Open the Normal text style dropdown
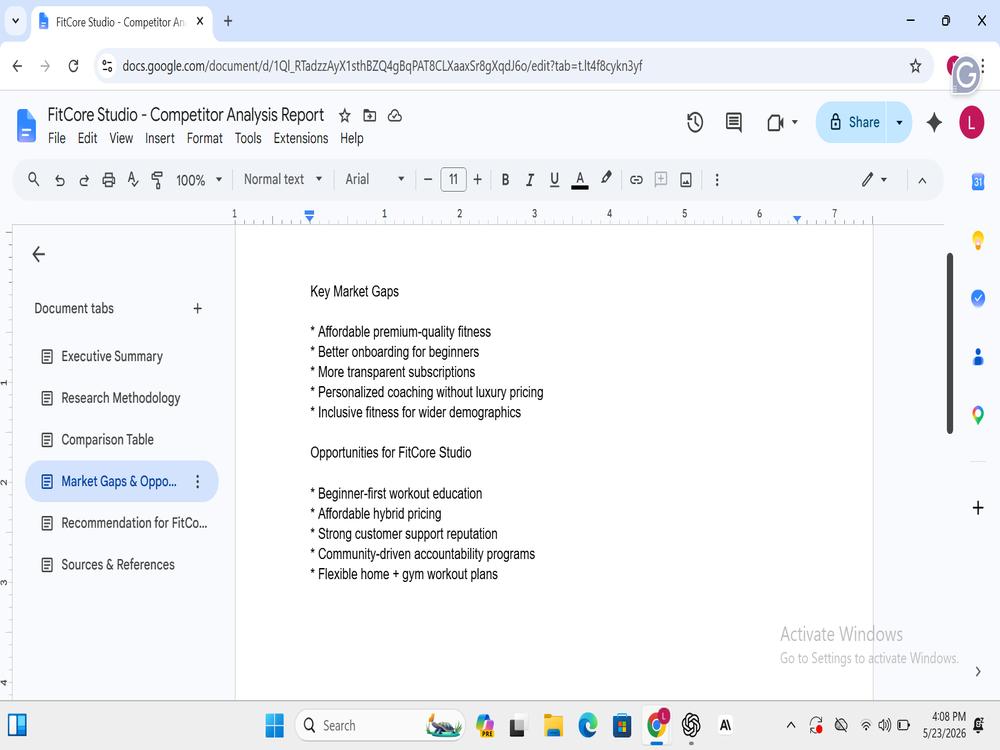This screenshot has width=1000, height=750. [283, 179]
